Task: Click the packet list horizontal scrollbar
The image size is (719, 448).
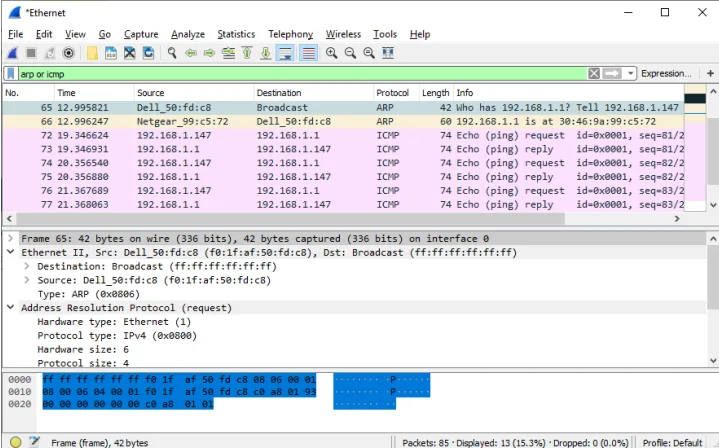Action: tap(290, 219)
